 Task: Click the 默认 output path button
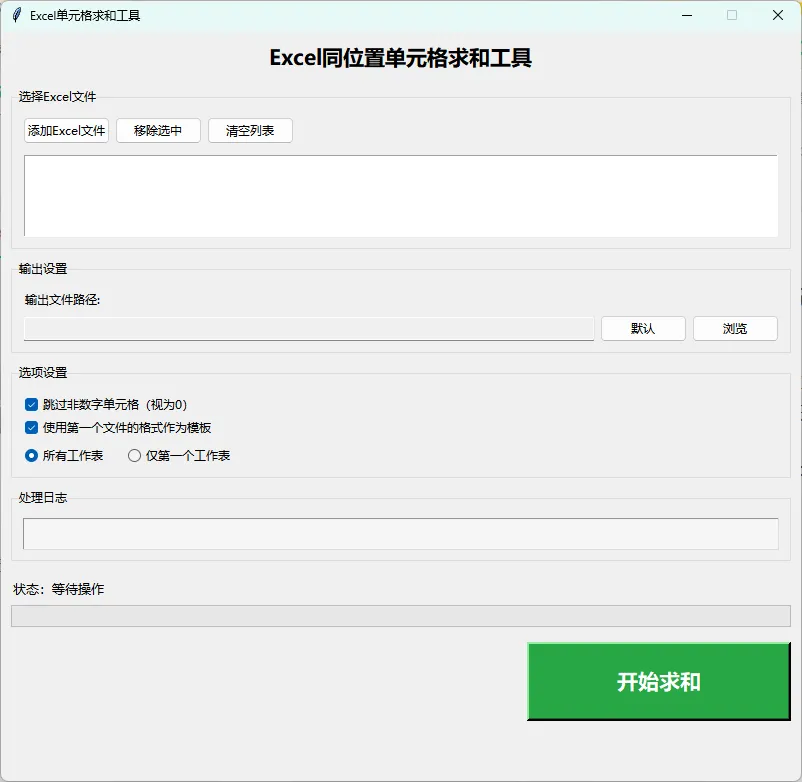pos(643,329)
